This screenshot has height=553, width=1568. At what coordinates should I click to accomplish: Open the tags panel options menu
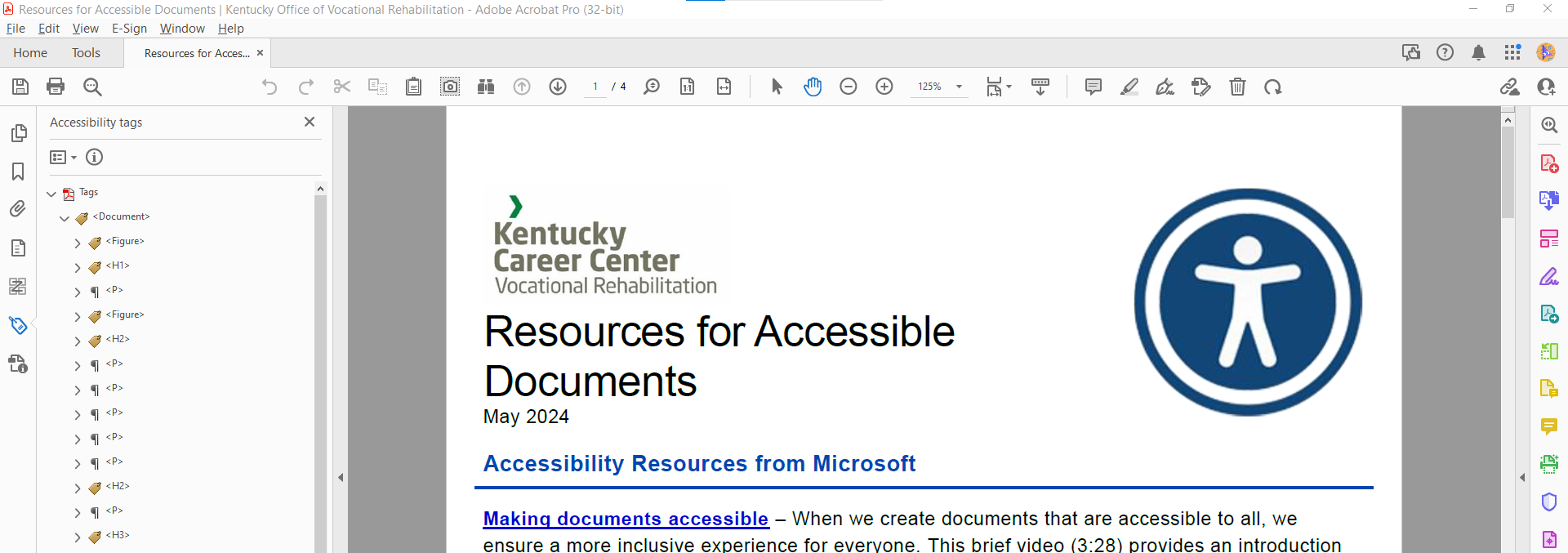pyautogui.click(x=63, y=157)
